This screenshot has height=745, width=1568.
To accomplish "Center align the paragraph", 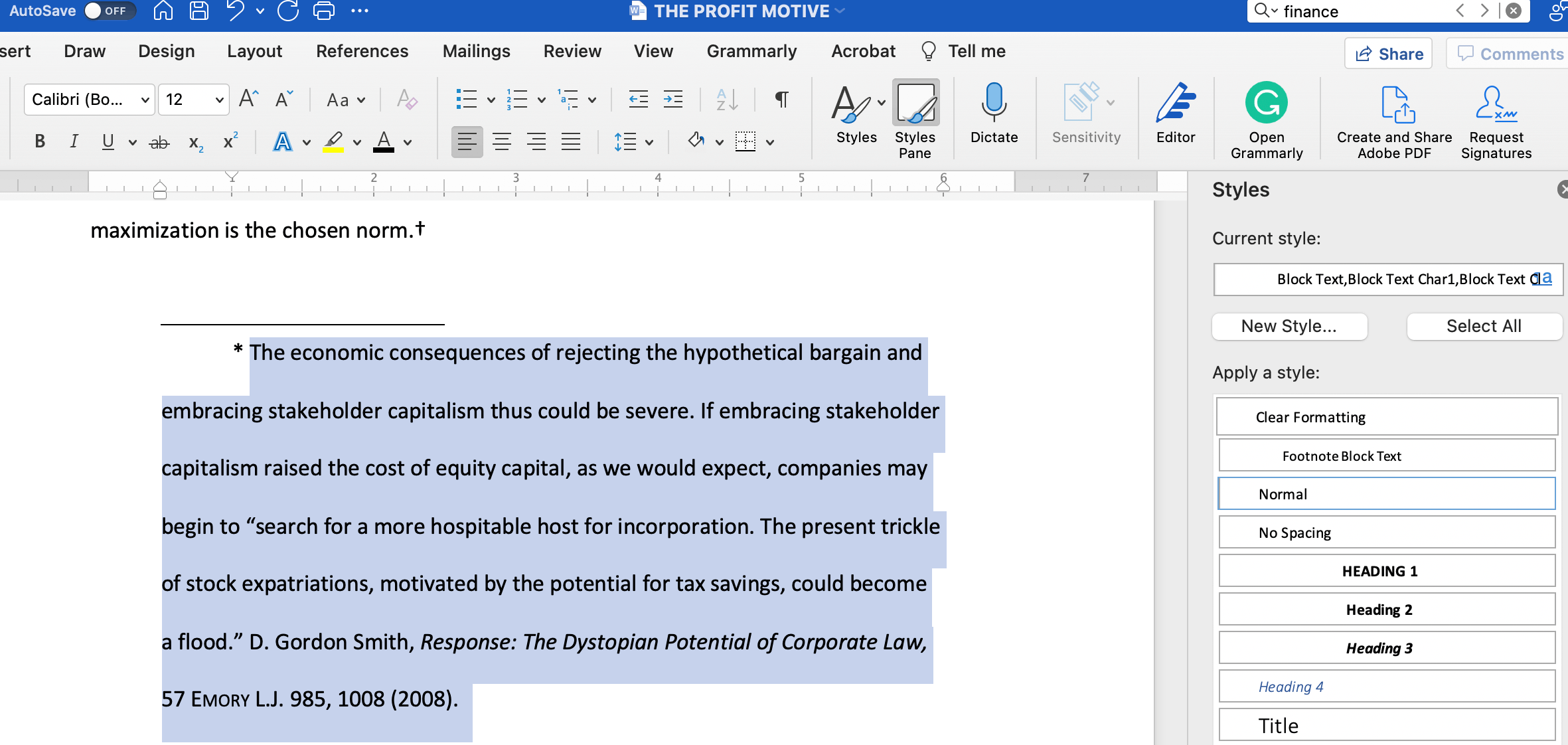I will (x=502, y=141).
